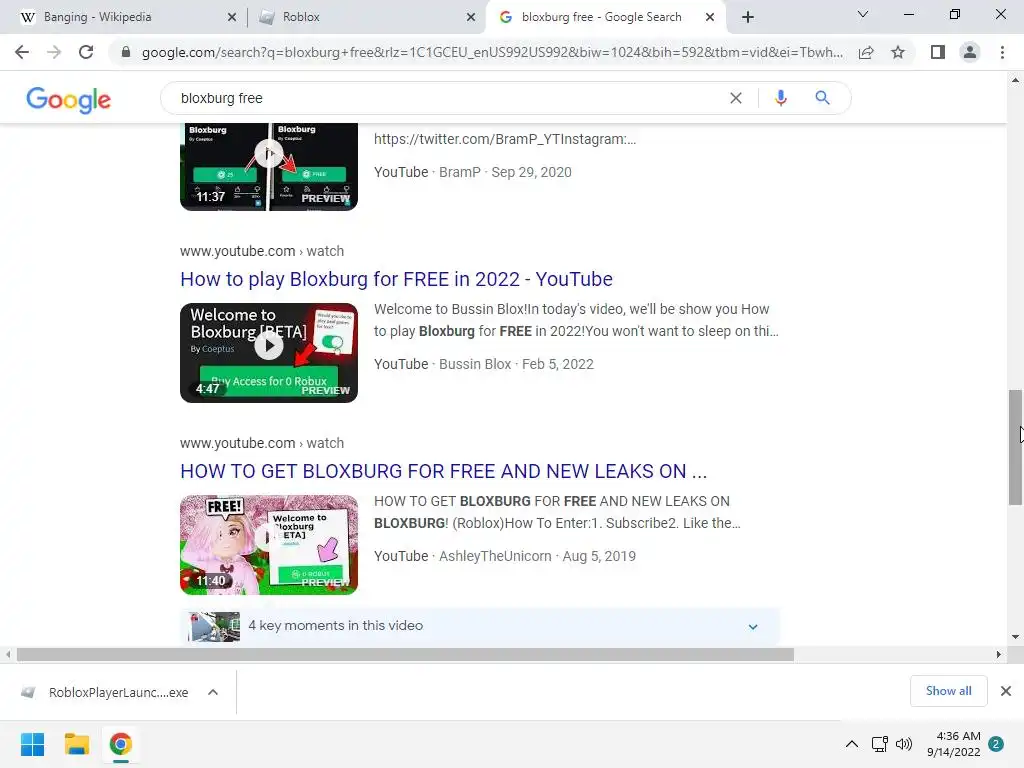This screenshot has width=1024, height=768.
Task: Click the vertical scrollbar up arrow
Action: pos(1015,80)
